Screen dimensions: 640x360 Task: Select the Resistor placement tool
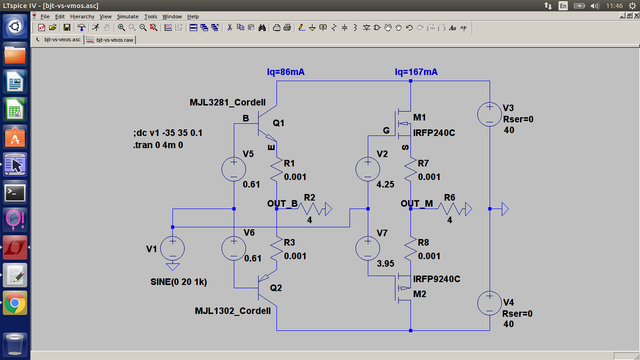[x=334, y=28]
